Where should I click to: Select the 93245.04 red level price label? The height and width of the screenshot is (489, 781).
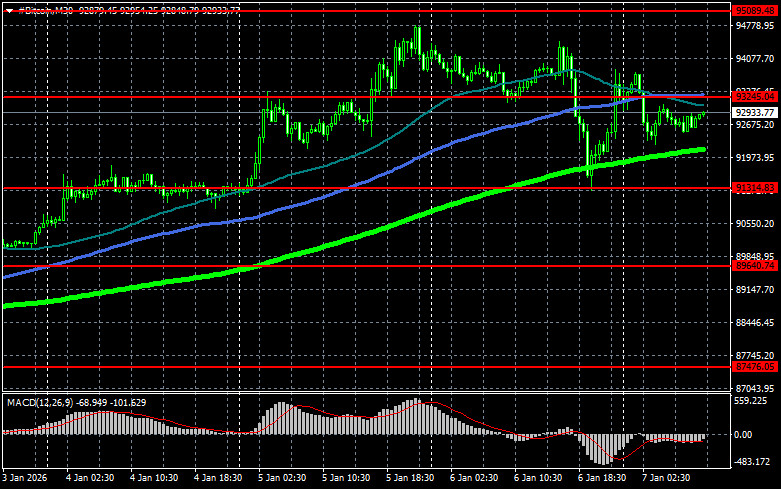click(755, 97)
